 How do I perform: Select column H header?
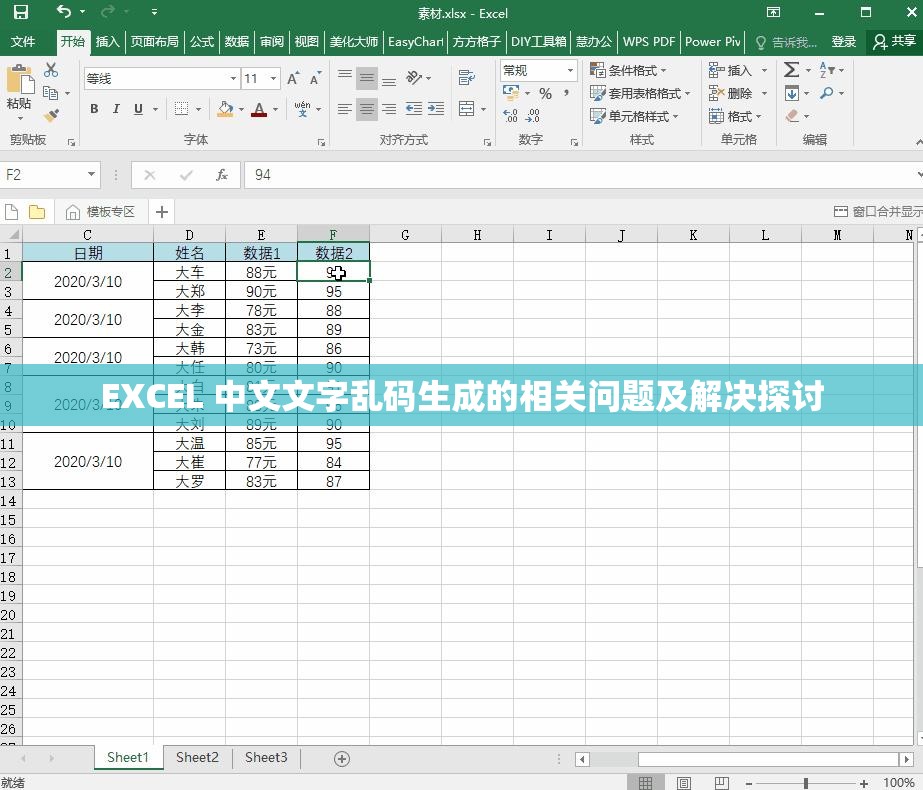(477, 235)
